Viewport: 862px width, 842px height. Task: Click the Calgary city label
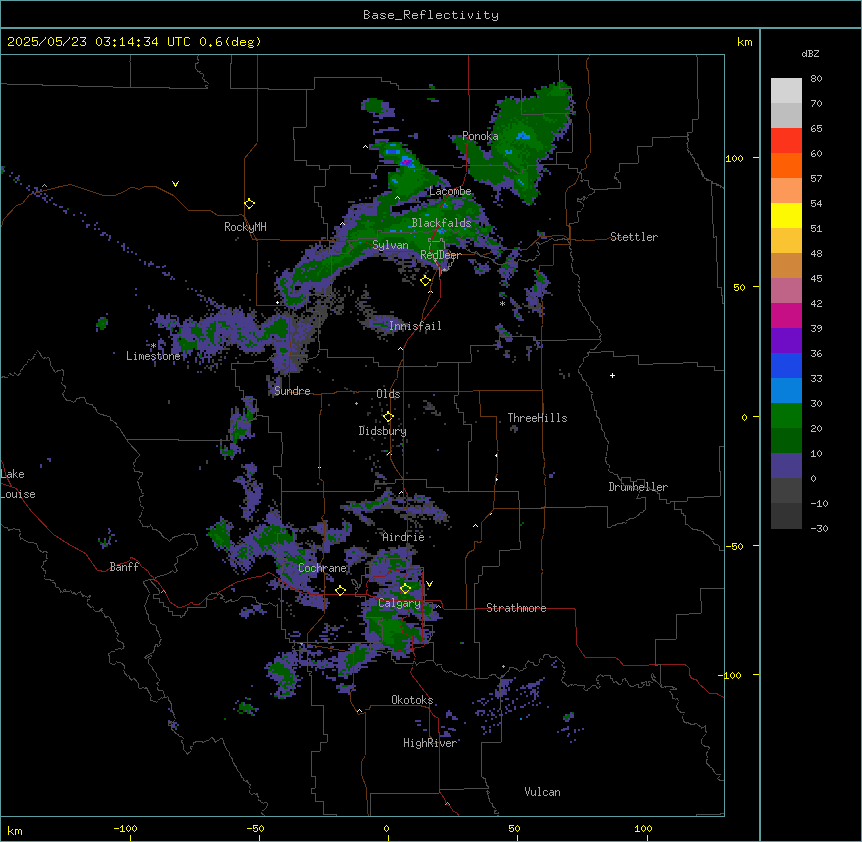(399, 603)
